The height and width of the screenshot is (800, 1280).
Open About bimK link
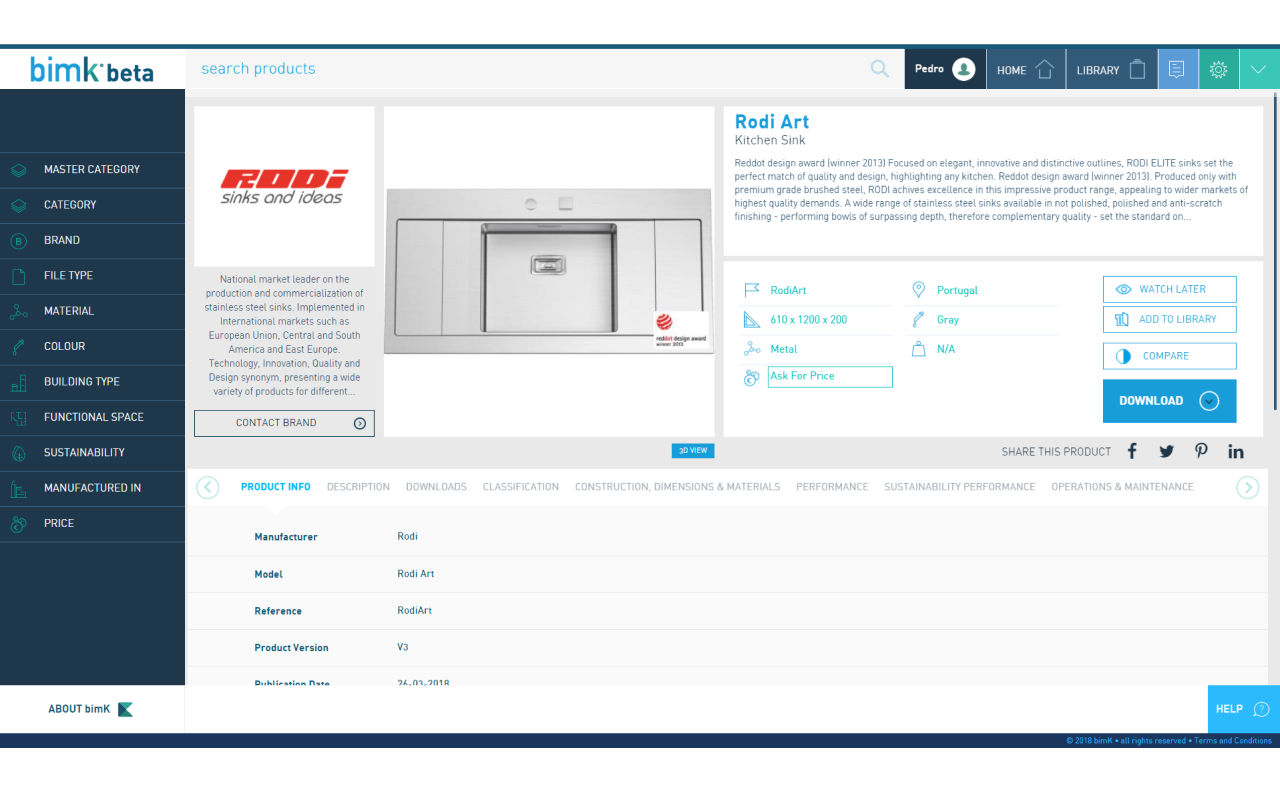pos(91,709)
